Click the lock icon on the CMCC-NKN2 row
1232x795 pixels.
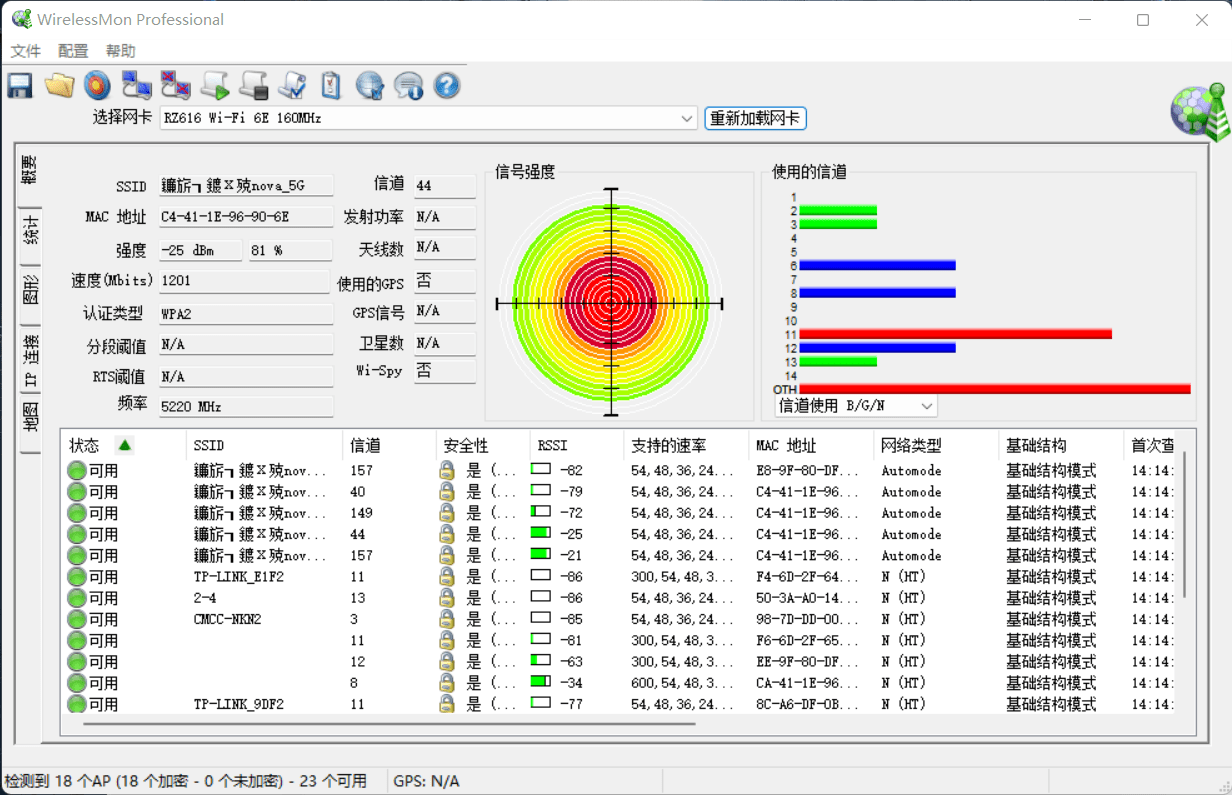click(447, 618)
